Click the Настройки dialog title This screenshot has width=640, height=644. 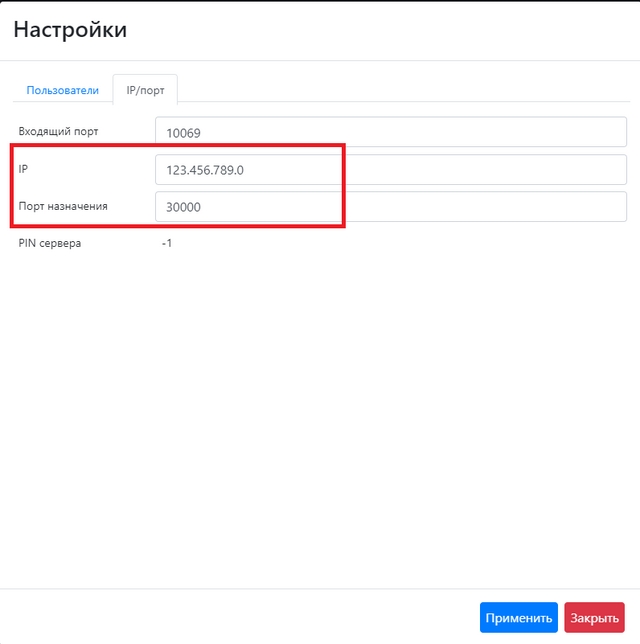click(70, 30)
